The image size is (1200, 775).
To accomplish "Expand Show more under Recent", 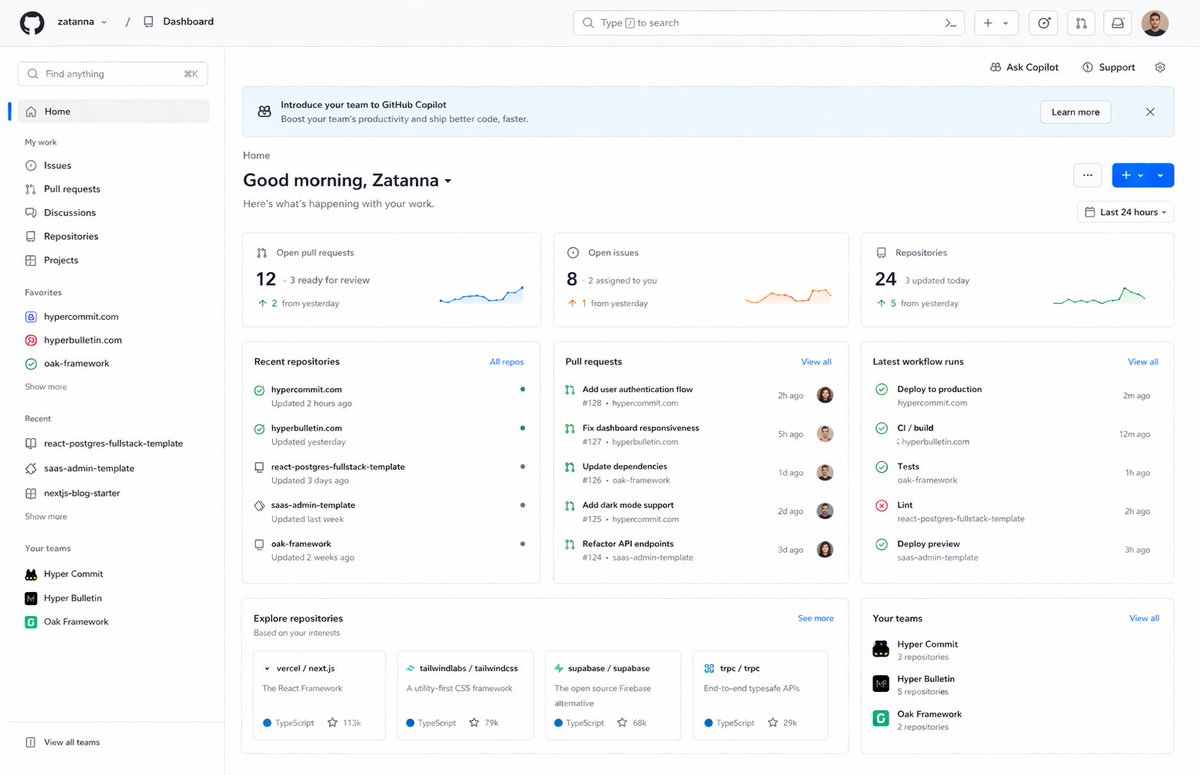I will tap(46, 517).
